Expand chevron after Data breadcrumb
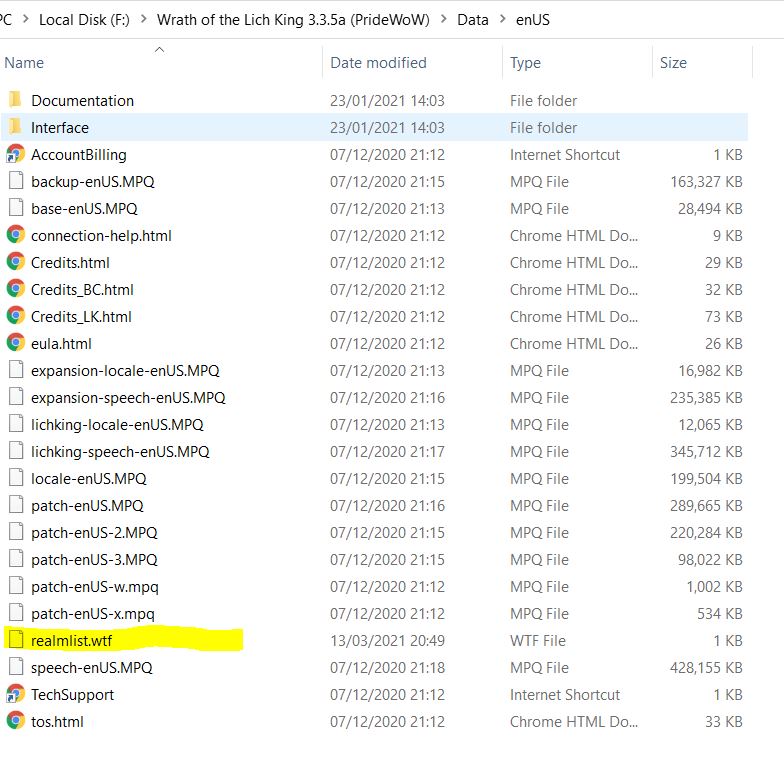The image size is (784, 766). click(x=502, y=19)
